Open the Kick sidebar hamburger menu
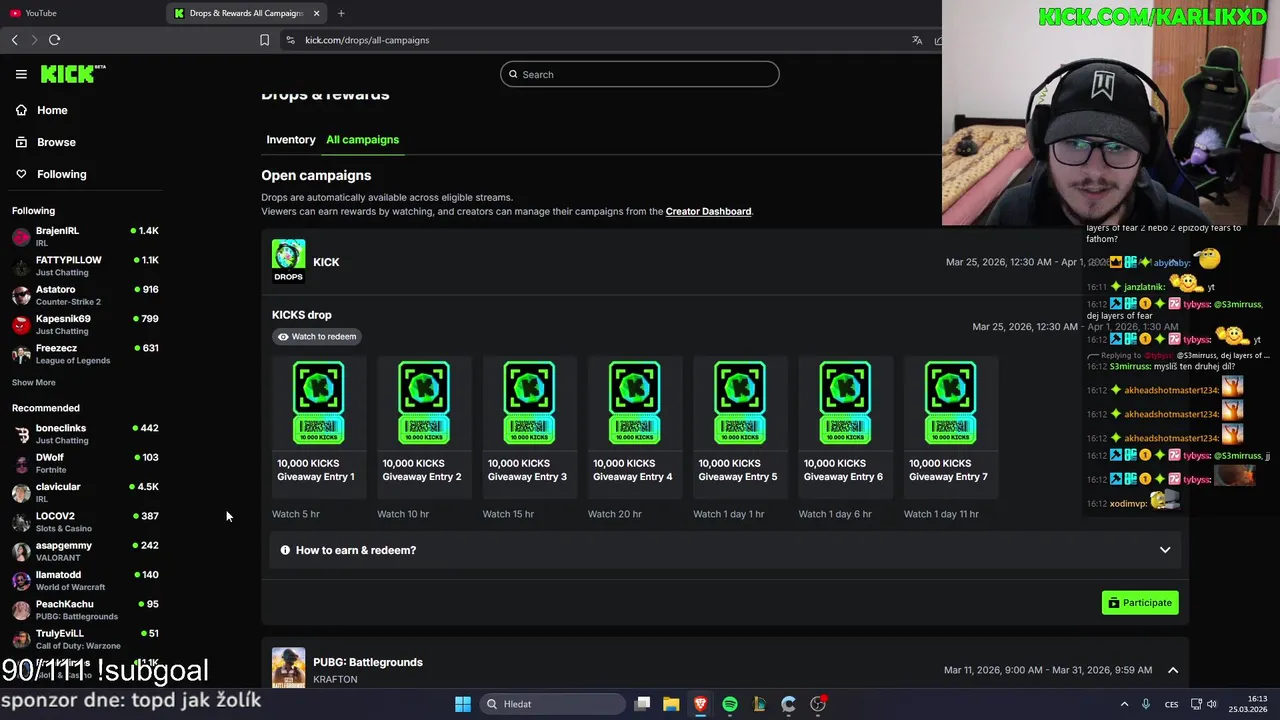1280x720 pixels. coord(21,74)
